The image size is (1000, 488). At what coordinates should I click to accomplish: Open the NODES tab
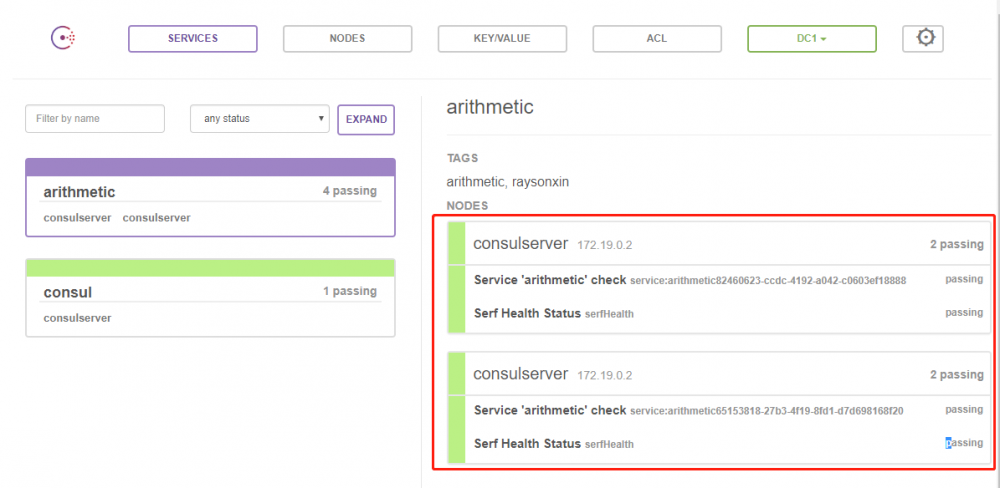tap(348, 38)
